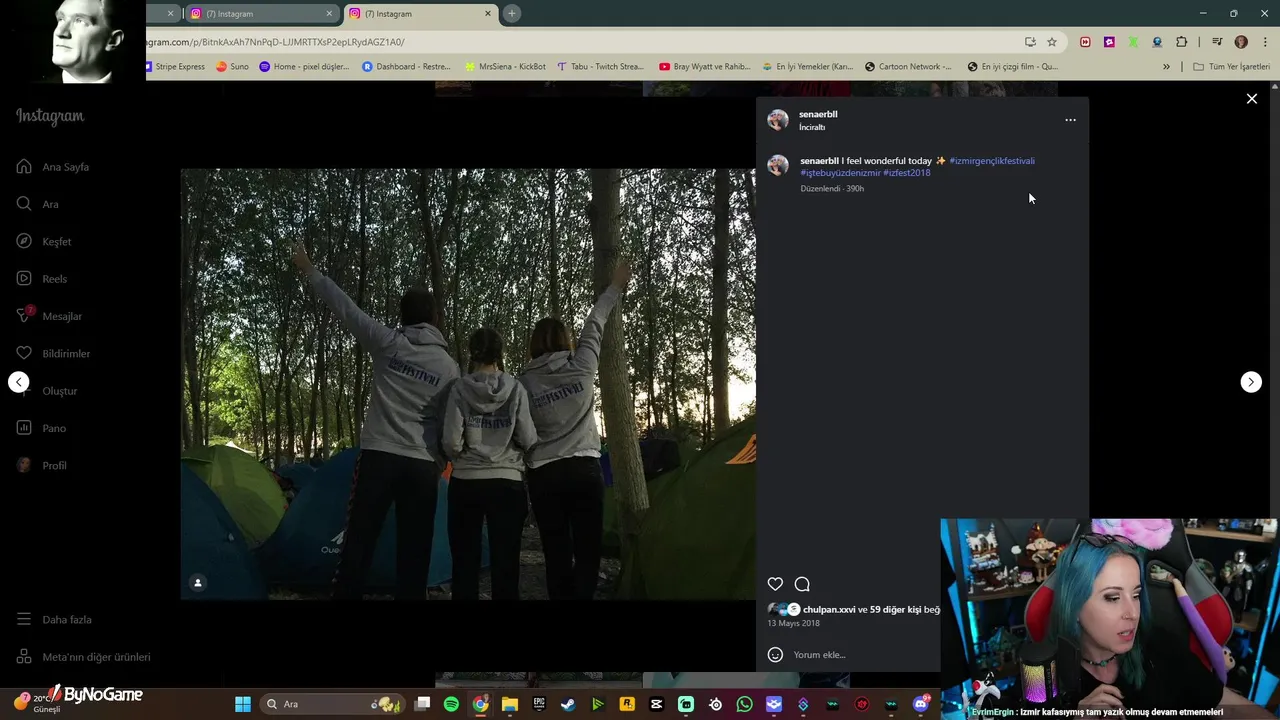The width and height of the screenshot is (1280, 720).
Task: Open the browser extensions puzzle icon
Action: coord(1181,42)
